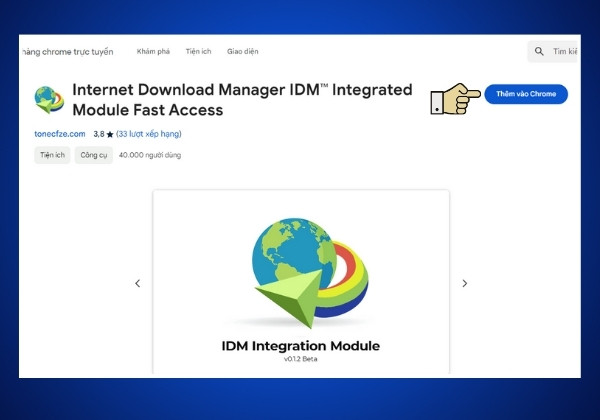Screen dimensions: 600x420
Task: Open the Tiện ích tab in header
Action: [198, 51]
